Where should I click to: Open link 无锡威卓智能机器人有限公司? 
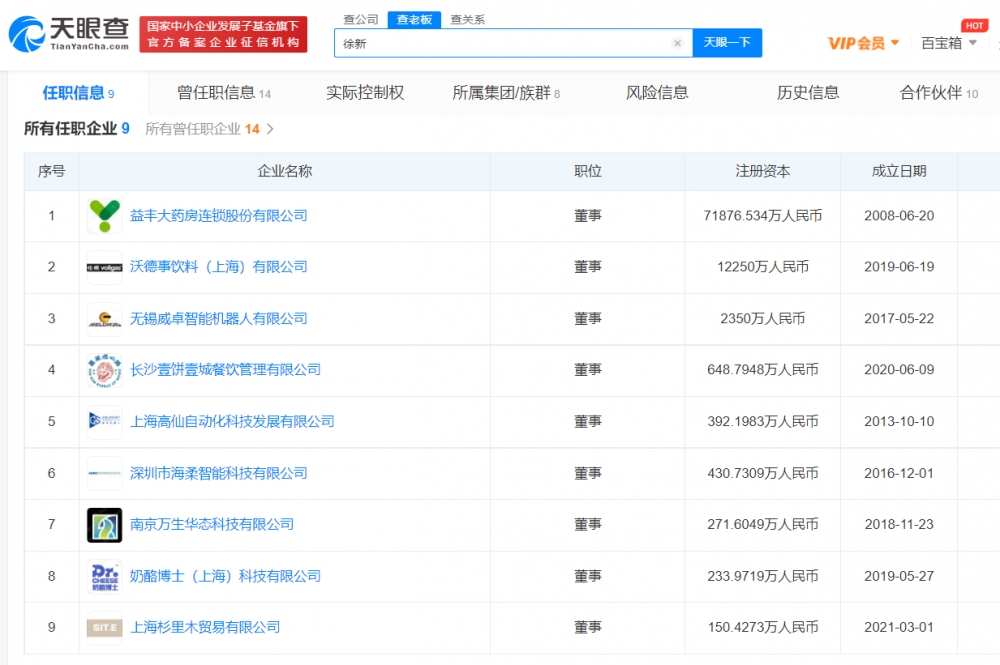pos(219,319)
